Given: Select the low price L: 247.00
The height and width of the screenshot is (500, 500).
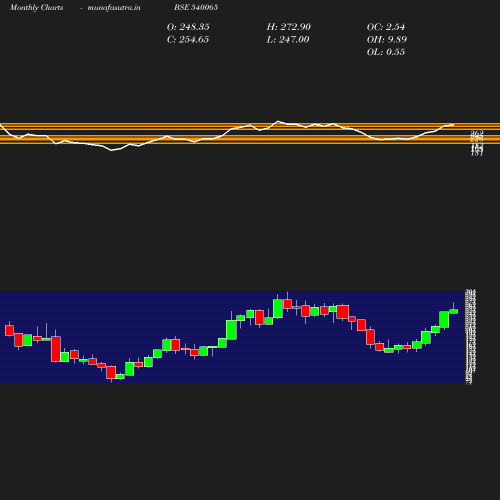Looking at the screenshot, I should pos(288,40).
